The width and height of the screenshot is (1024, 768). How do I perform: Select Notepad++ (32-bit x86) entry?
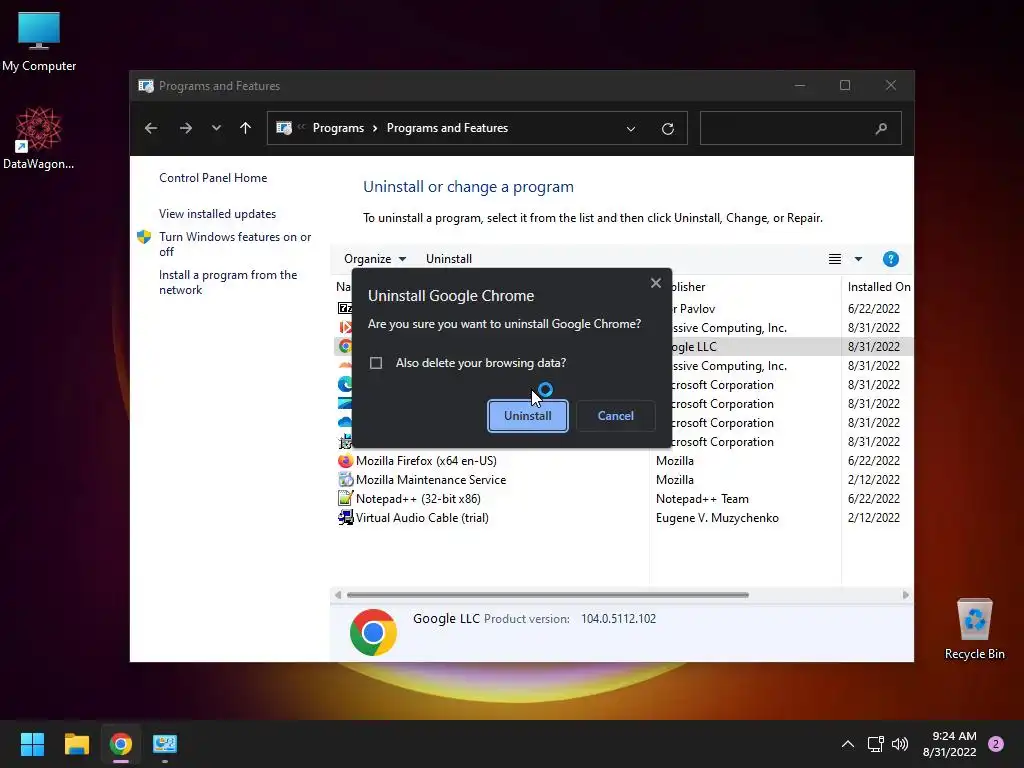point(418,499)
